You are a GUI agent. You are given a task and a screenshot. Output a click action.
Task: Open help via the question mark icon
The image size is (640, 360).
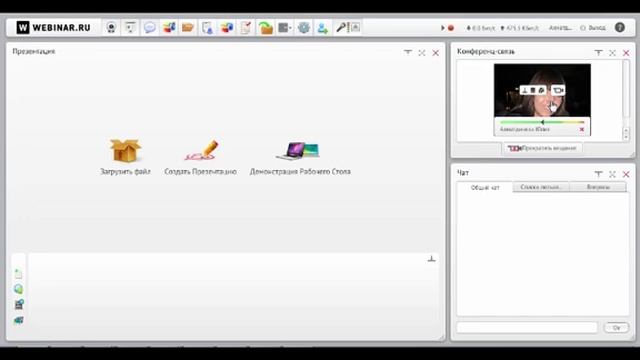[620, 27]
